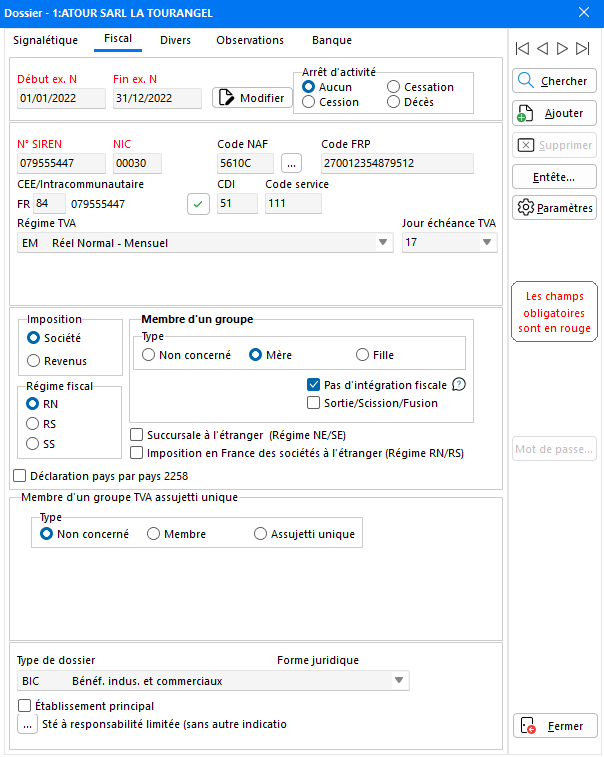The image size is (604, 757).
Task: Switch to the Signalétique tab
Action: (45, 40)
